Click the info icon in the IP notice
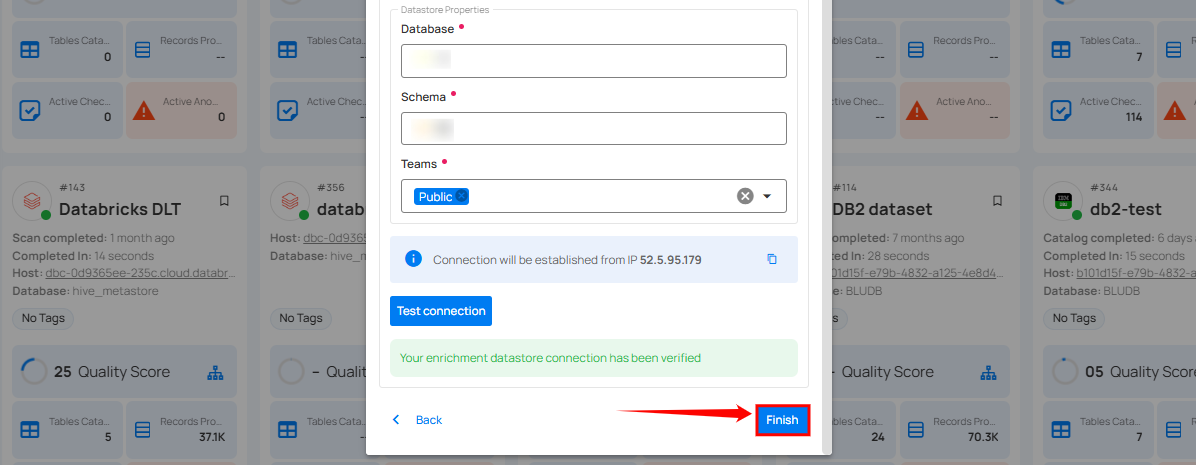1196x465 pixels. [x=413, y=259]
